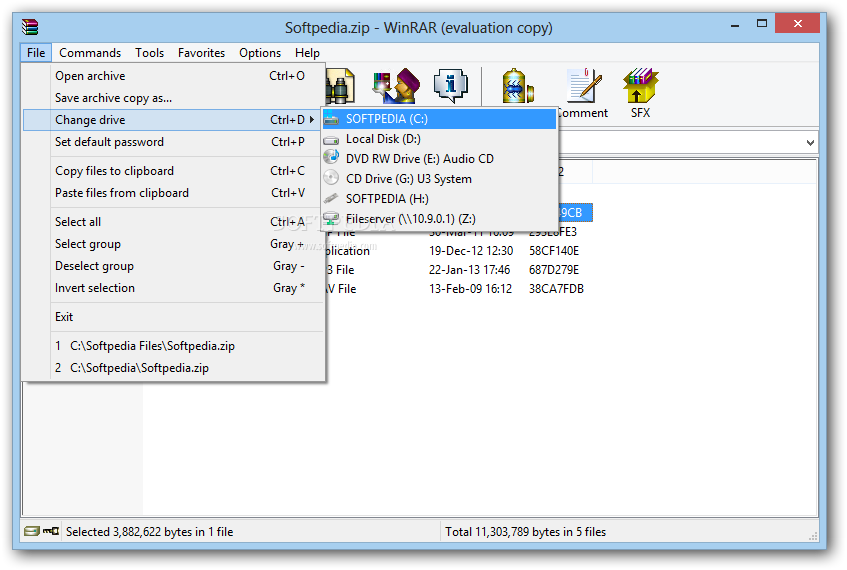847x570 pixels.
Task: Click the resize grip in status bar corner
Action: (x=812, y=536)
